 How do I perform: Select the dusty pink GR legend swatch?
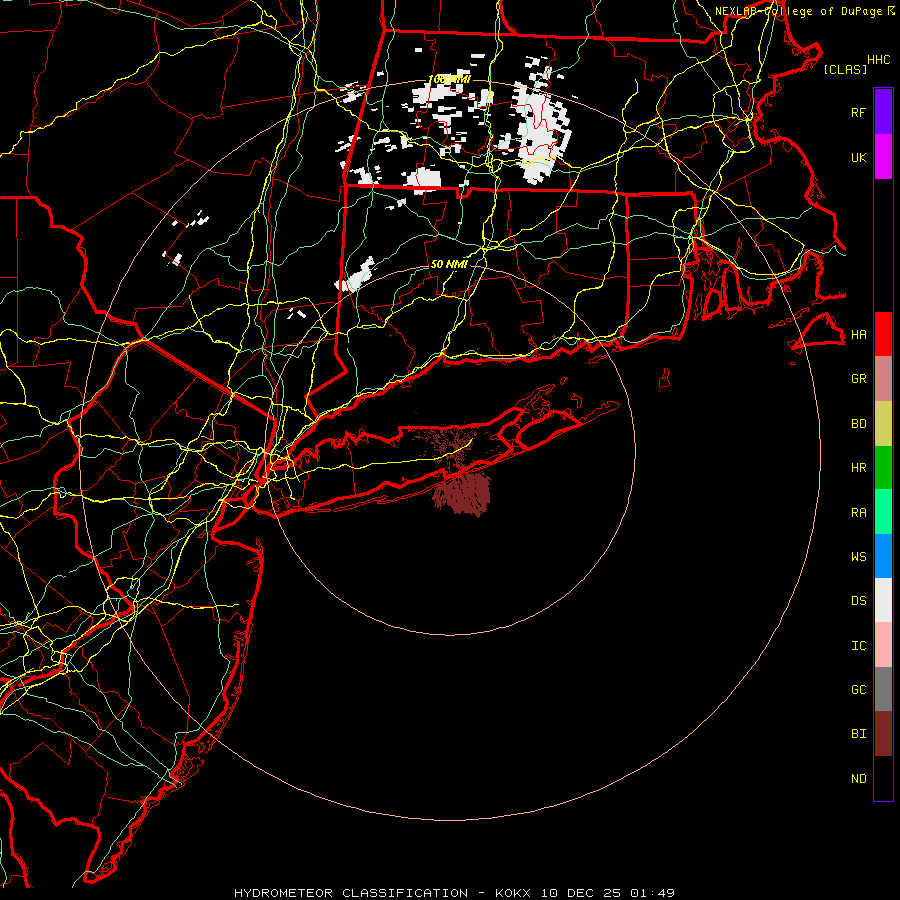click(x=883, y=379)
